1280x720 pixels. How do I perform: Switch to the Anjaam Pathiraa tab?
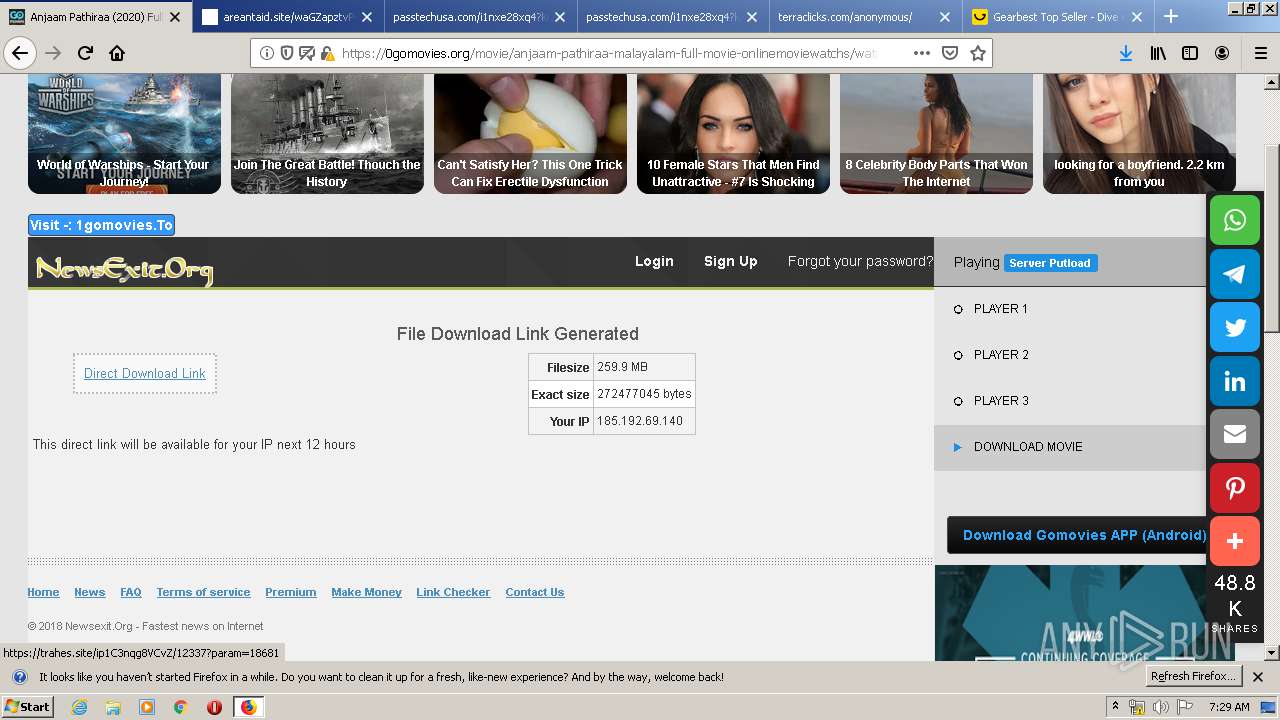[x=96, y=17]
